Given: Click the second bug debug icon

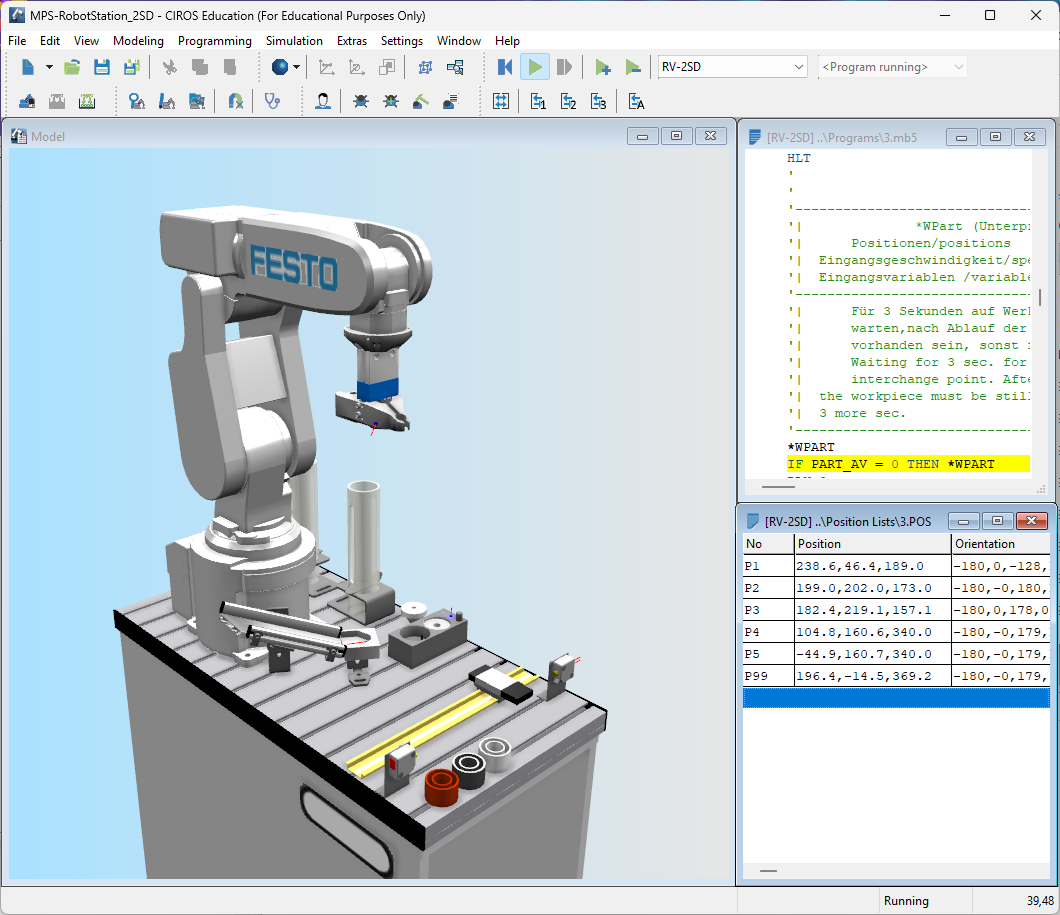Looking at the screenshot, I should [x=391, y=101].
